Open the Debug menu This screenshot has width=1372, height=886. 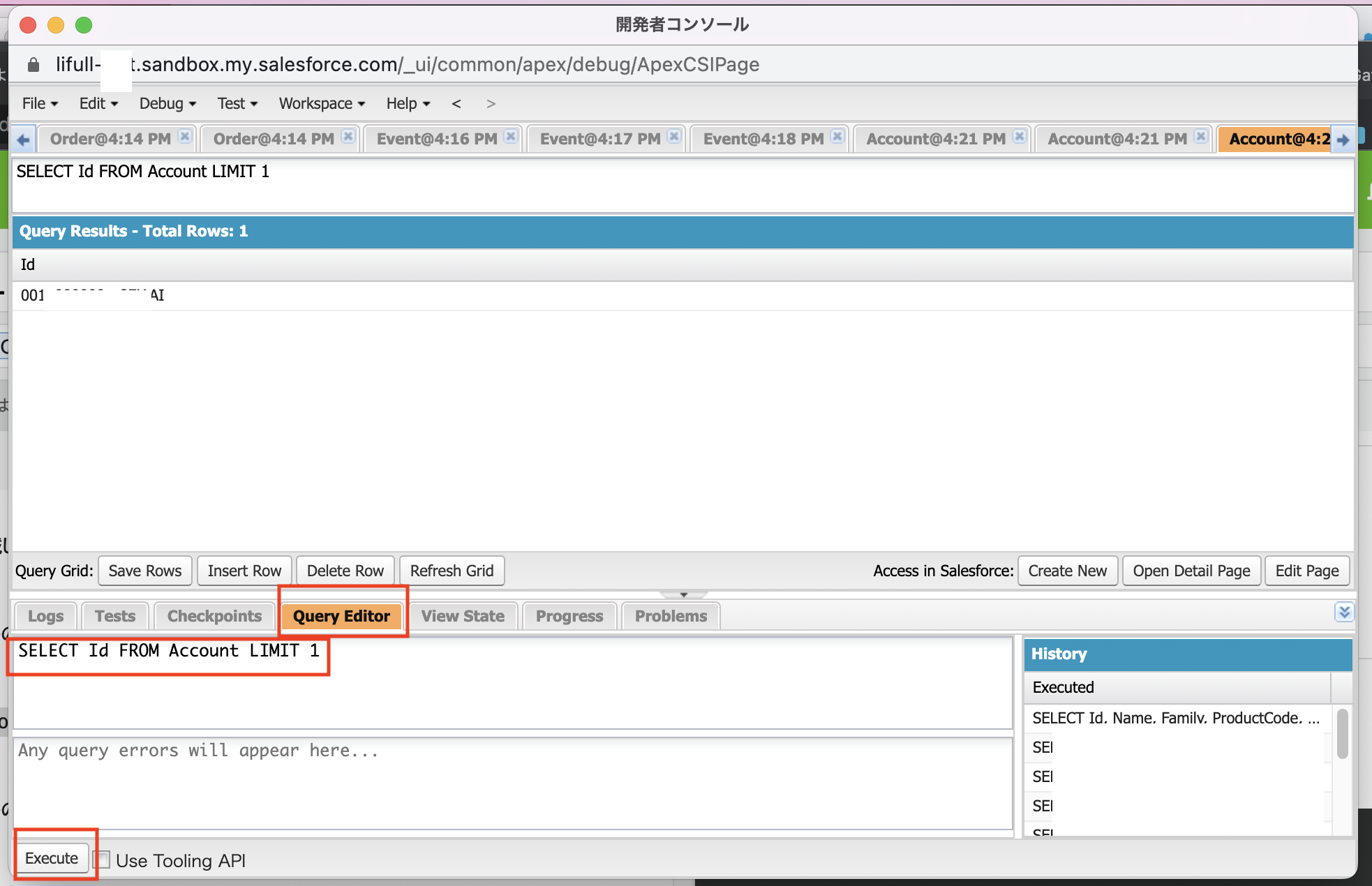(167, 104)
